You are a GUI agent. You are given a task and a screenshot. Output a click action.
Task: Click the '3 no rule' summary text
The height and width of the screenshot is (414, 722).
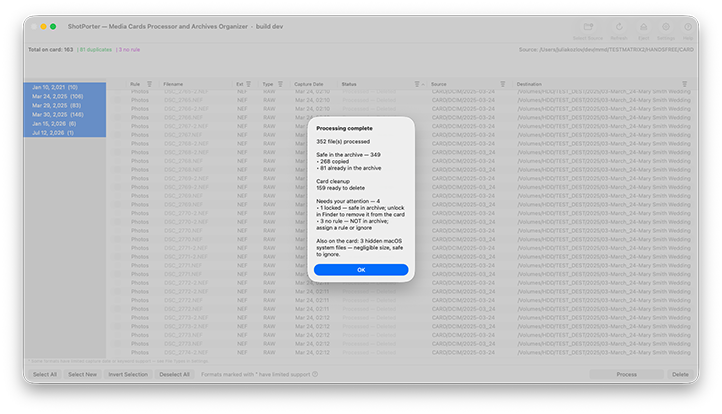[x=129, y=50]
